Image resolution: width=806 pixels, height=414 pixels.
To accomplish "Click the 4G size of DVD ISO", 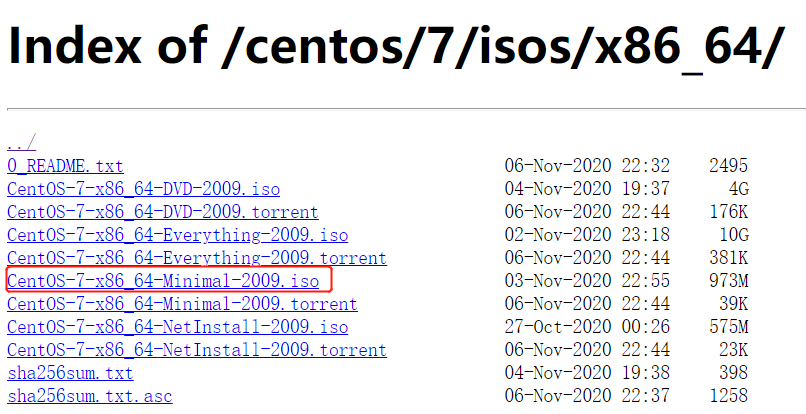I will click(739, 189).
